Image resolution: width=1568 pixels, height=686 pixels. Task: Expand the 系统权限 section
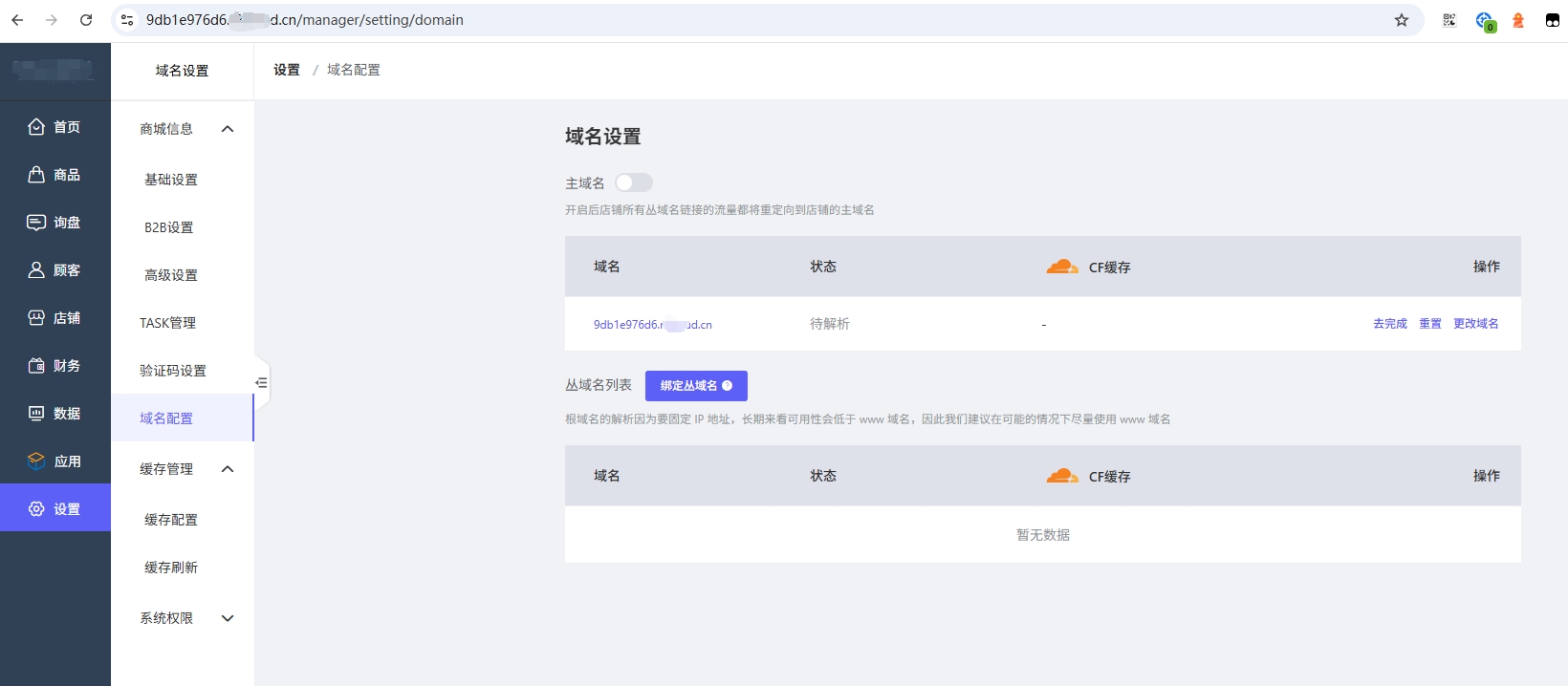point(228,618)
